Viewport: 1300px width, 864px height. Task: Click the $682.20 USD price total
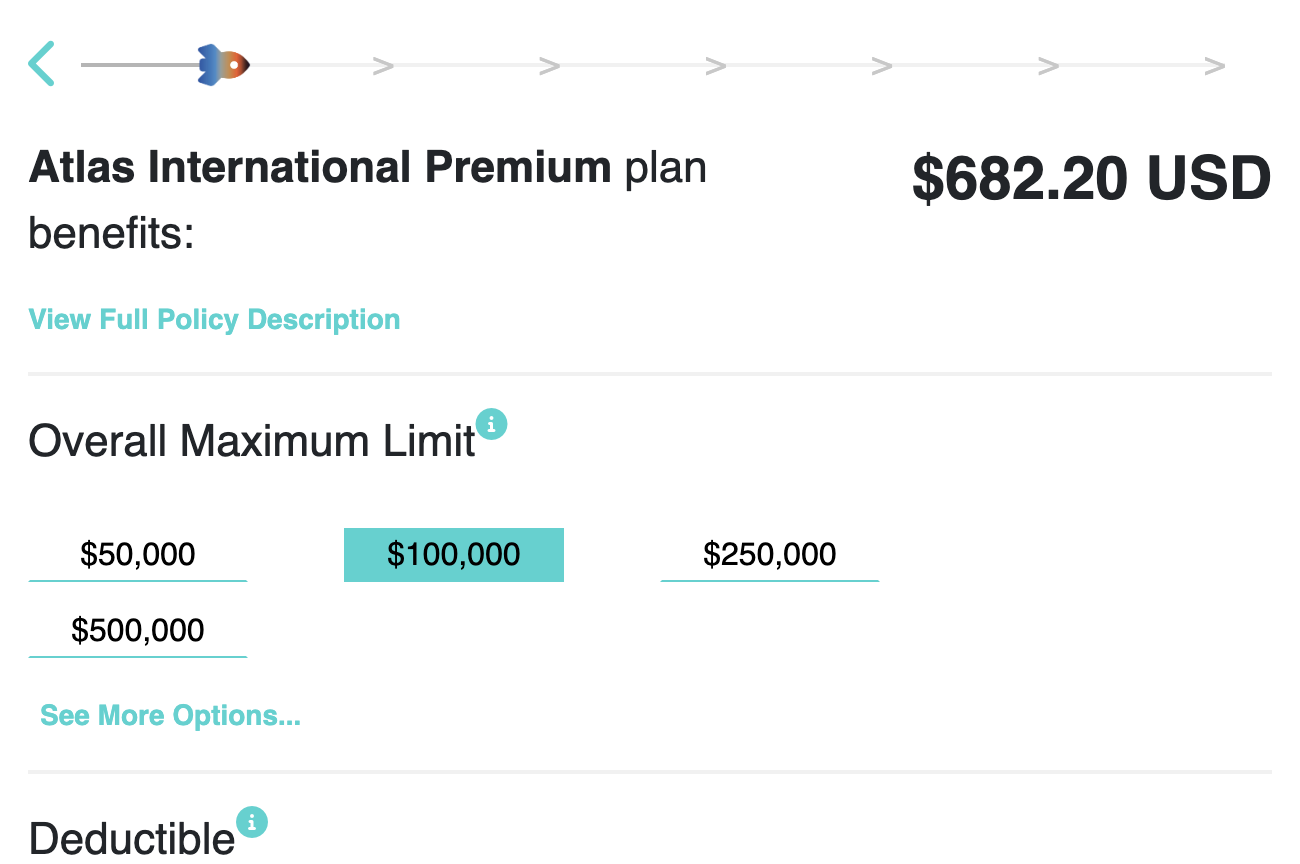pyautogui.click(x=1091, y=180)
